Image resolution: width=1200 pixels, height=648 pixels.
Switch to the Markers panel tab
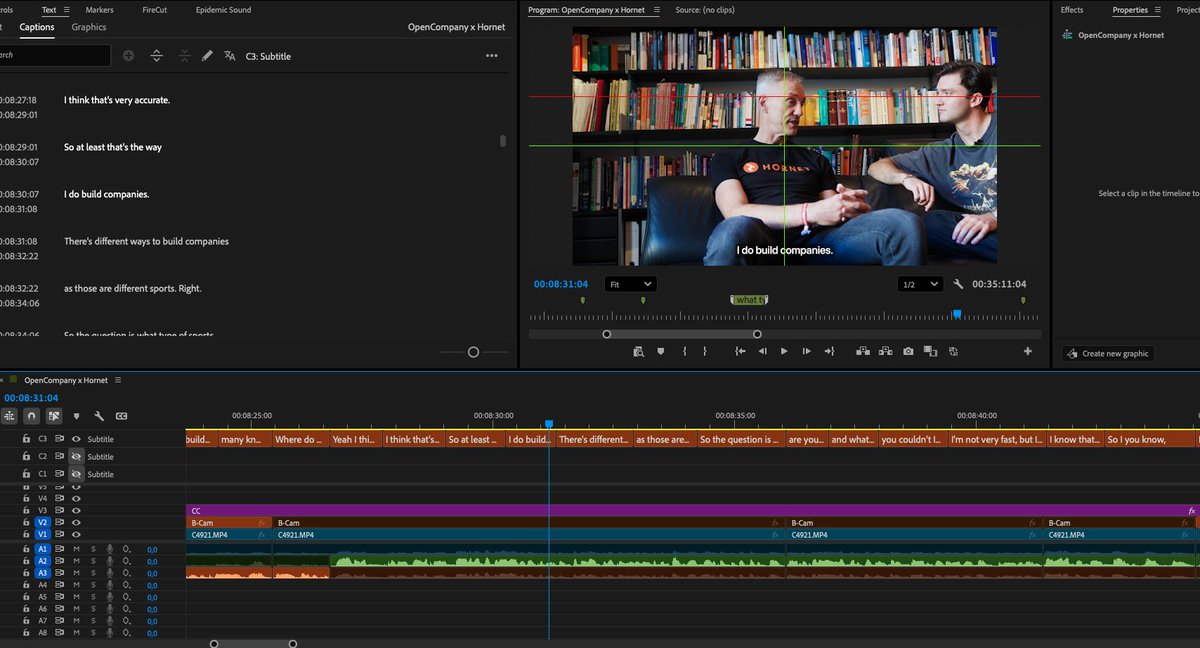pos(99,10)
